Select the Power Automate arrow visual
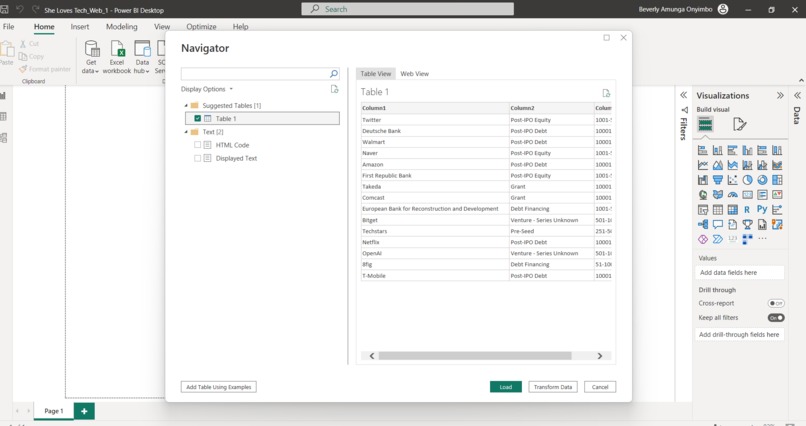 718,239
